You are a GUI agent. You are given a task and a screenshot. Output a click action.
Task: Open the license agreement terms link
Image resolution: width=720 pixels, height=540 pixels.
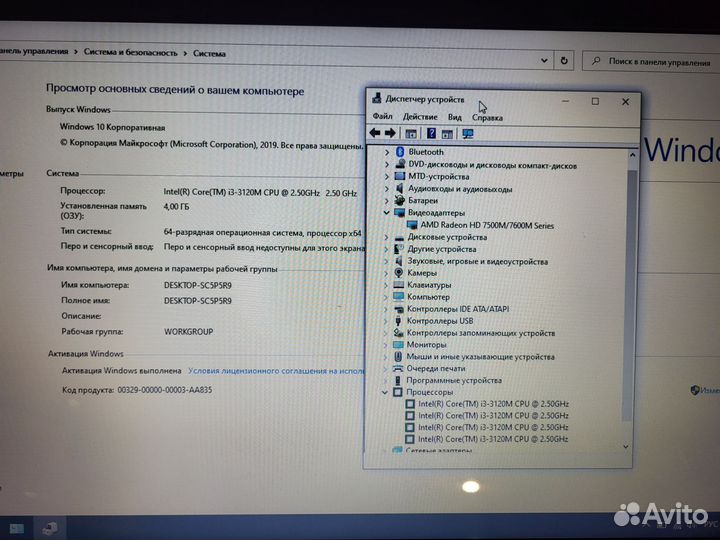(276, 371)
